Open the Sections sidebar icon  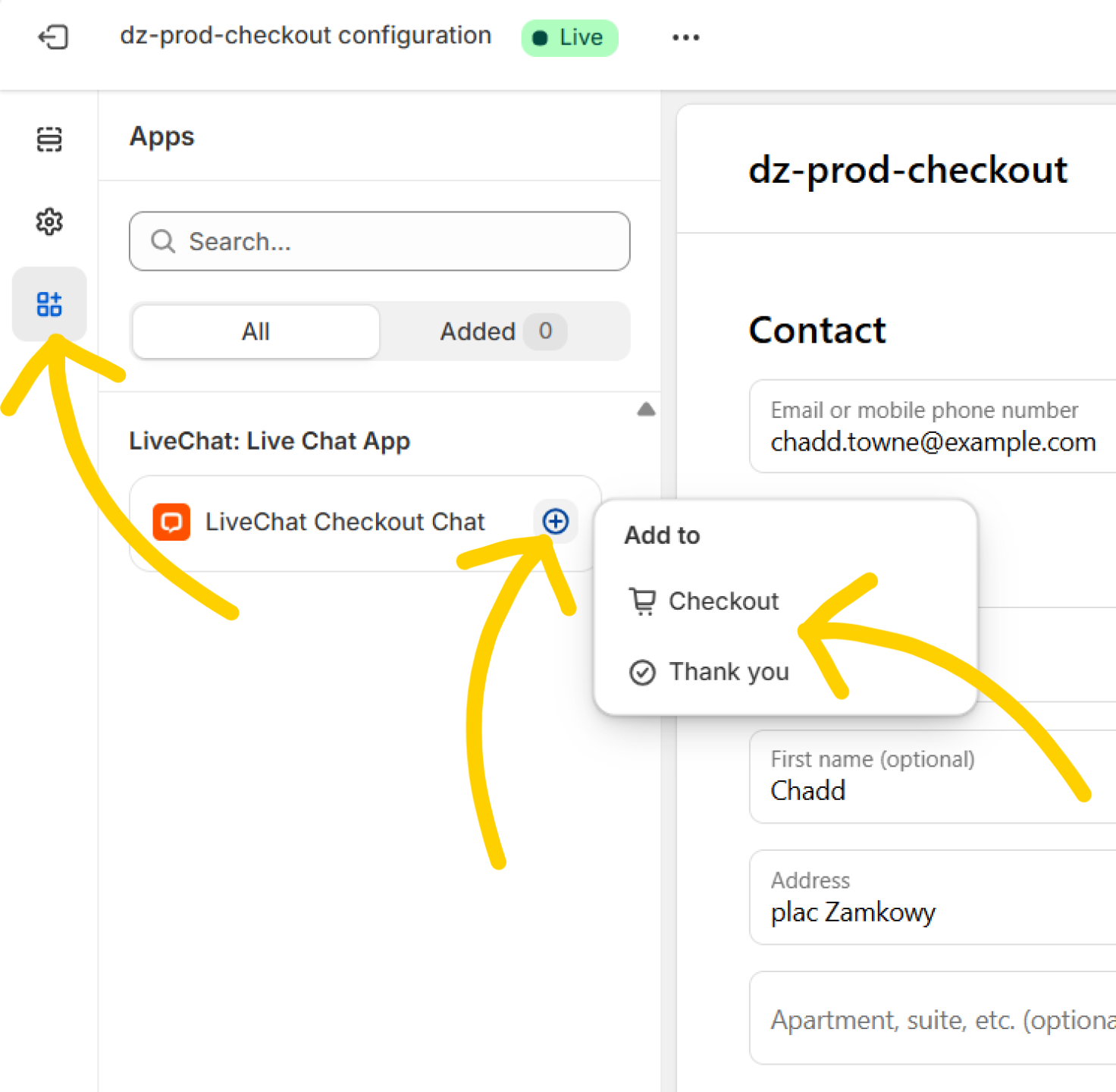(49, 140)
